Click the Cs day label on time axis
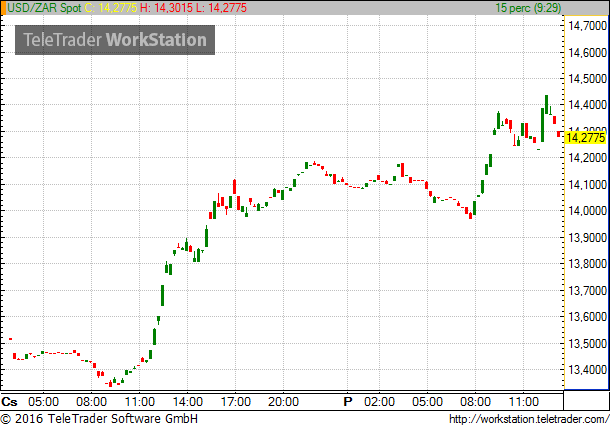 tap(9, 401)
